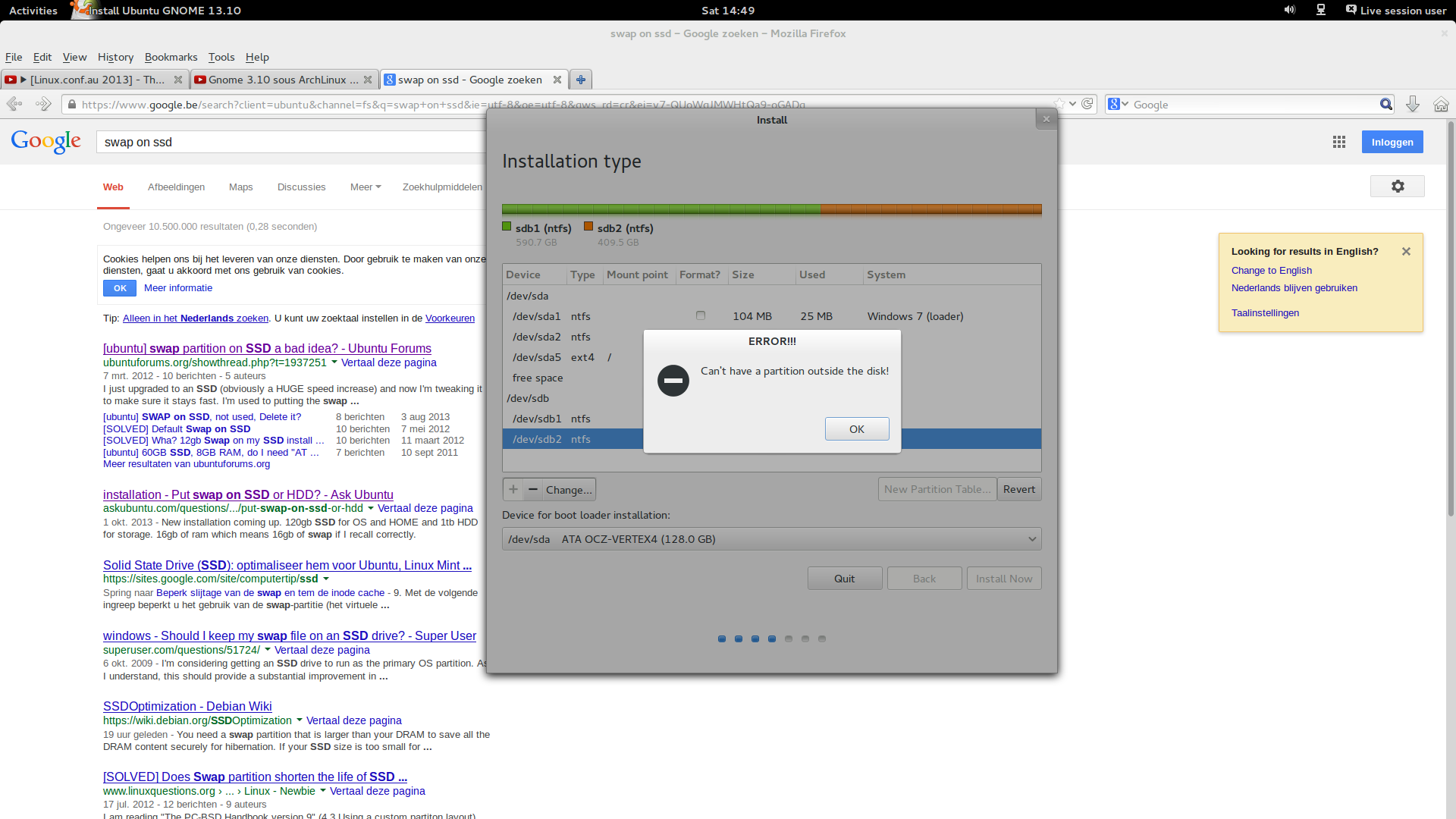This screenshot has width=1456, height=819.
Task: Click the reload page icon
Action: point(1087,104)
